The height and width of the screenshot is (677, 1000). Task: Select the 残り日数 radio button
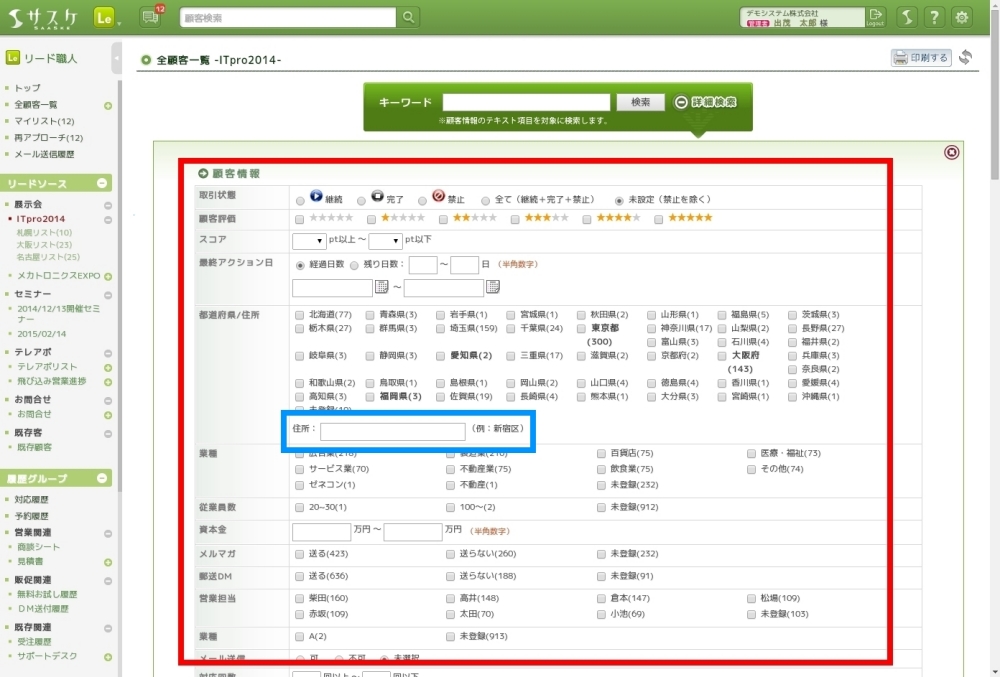pos(354,265)
